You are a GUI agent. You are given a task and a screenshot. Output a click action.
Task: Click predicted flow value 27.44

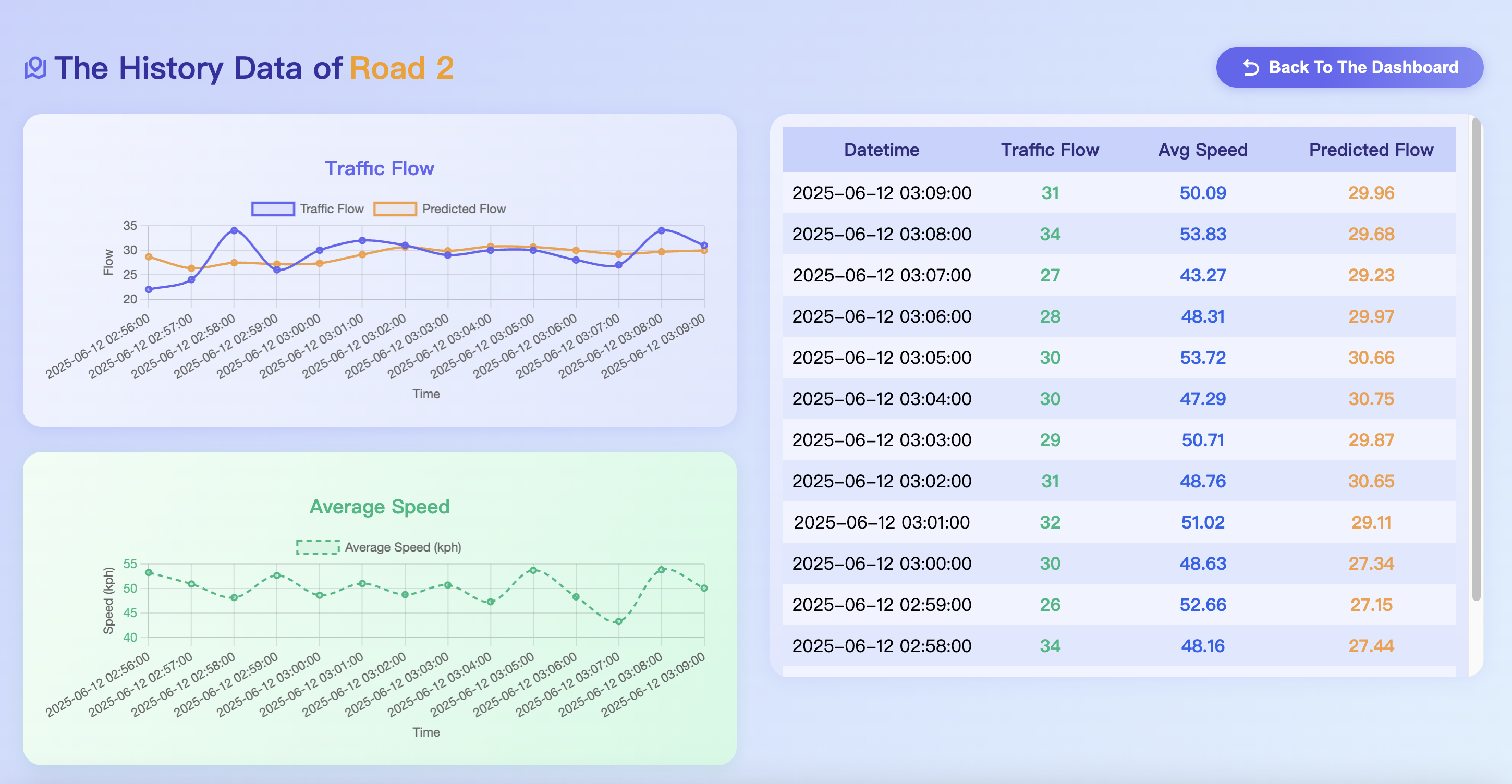pyautogui.click(x=1371, y=645)
